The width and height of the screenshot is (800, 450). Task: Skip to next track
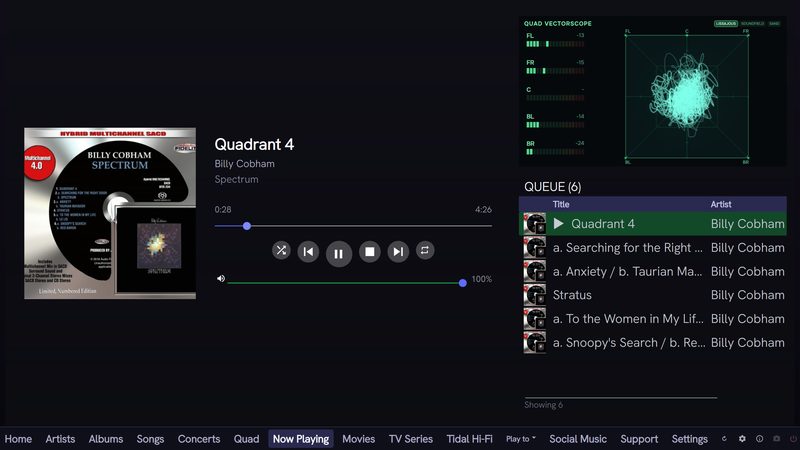click(398, 252)
